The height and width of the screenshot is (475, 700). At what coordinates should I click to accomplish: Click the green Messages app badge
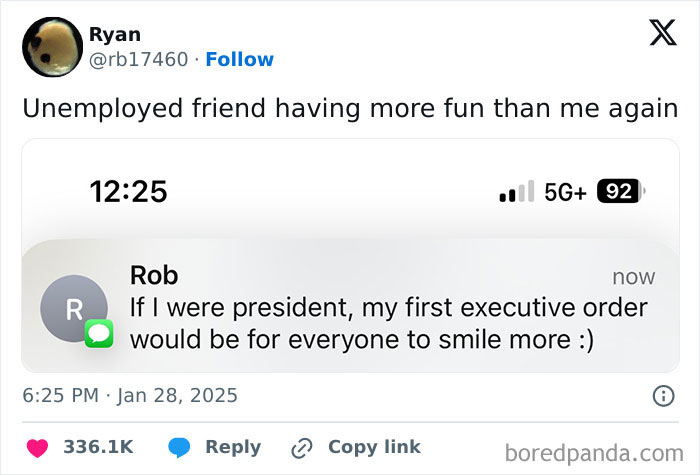point(98,333)
